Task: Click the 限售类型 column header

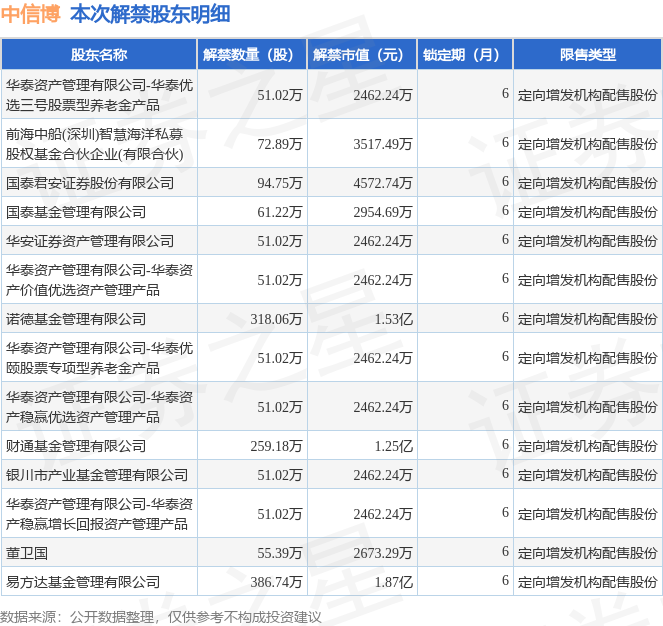Action: tap(588, 55)
